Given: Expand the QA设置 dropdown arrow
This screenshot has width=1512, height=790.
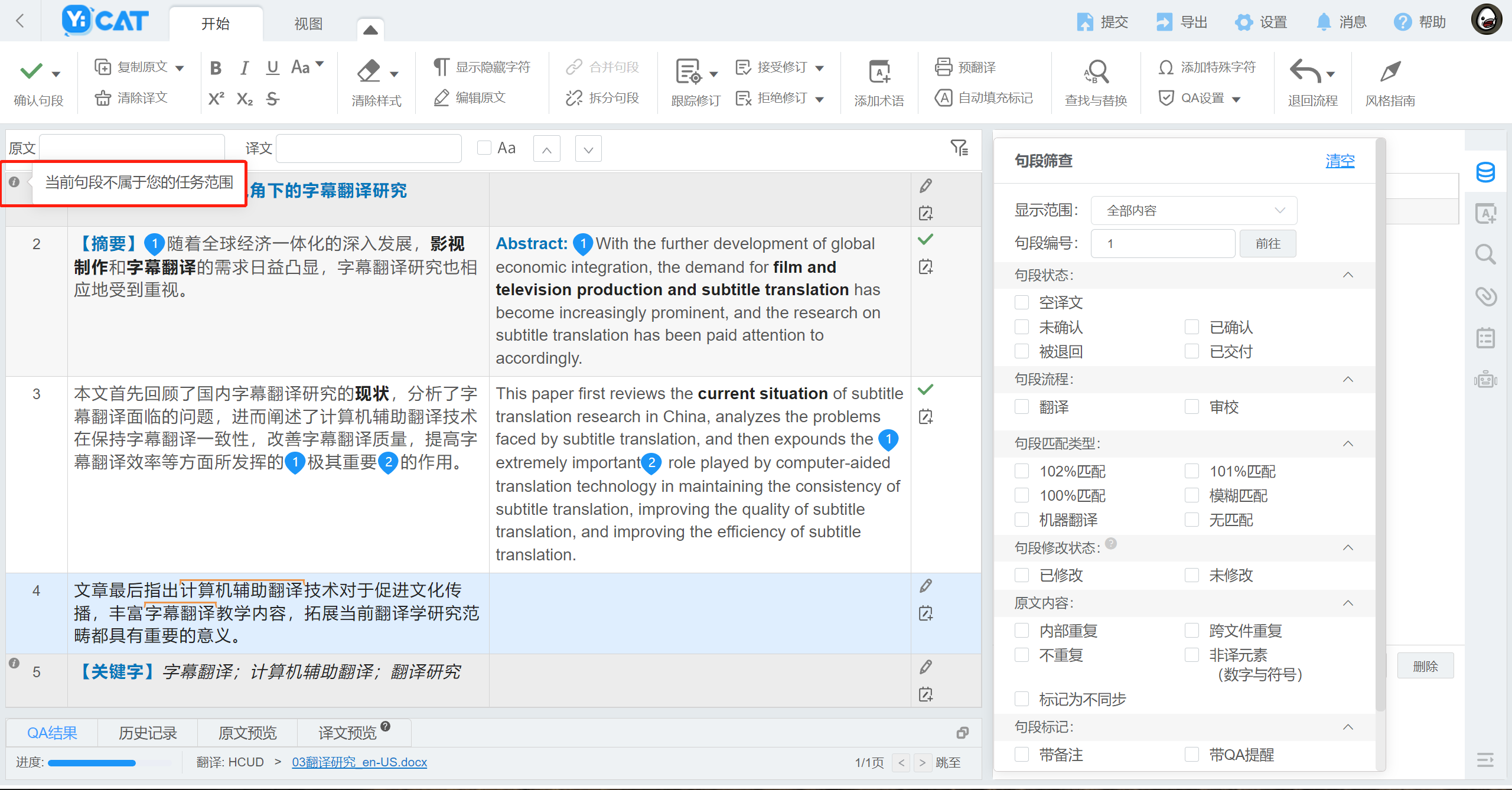Looking at the screenshot, I should (x=1237, y=99).
